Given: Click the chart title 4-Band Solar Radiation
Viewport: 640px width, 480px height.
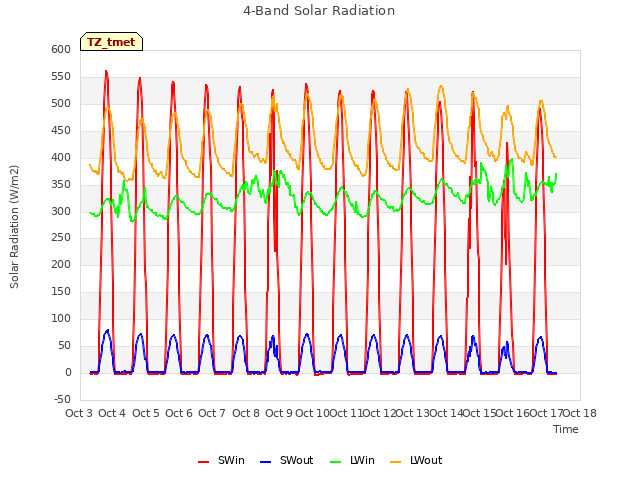Looking at the screenshot, I should [x=319, y=11].
